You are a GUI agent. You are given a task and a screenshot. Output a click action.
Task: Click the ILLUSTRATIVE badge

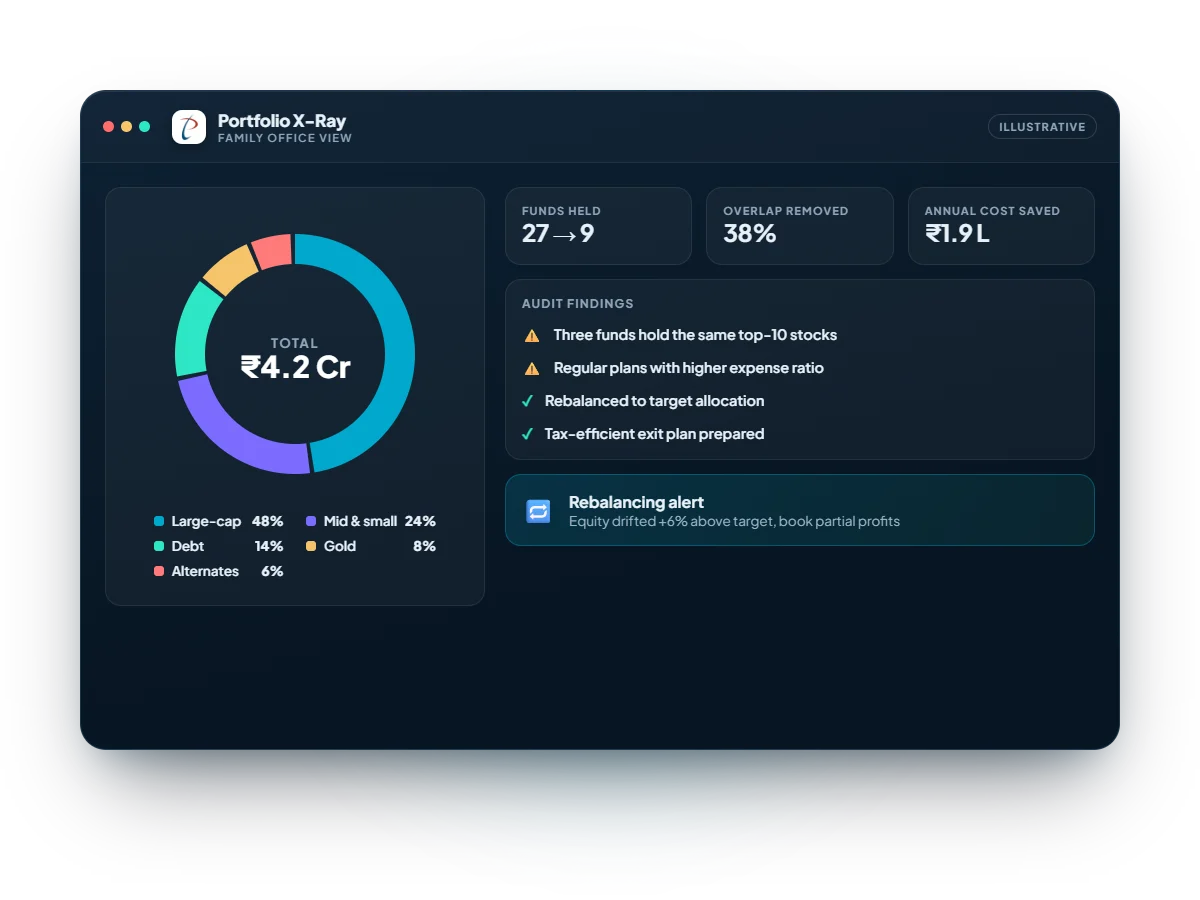point(1042,127)
